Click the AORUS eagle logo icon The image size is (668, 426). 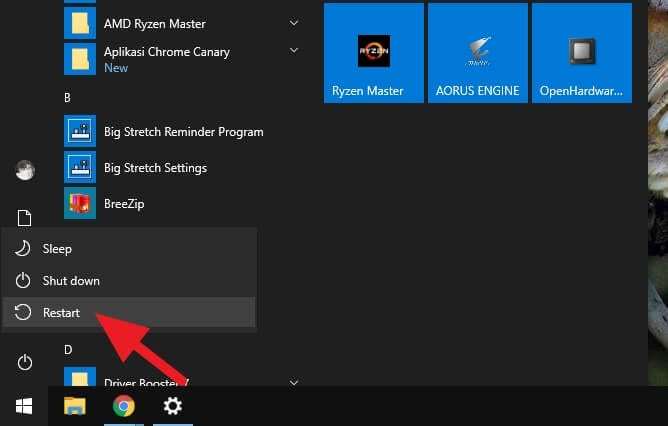[x=479, y=51]
